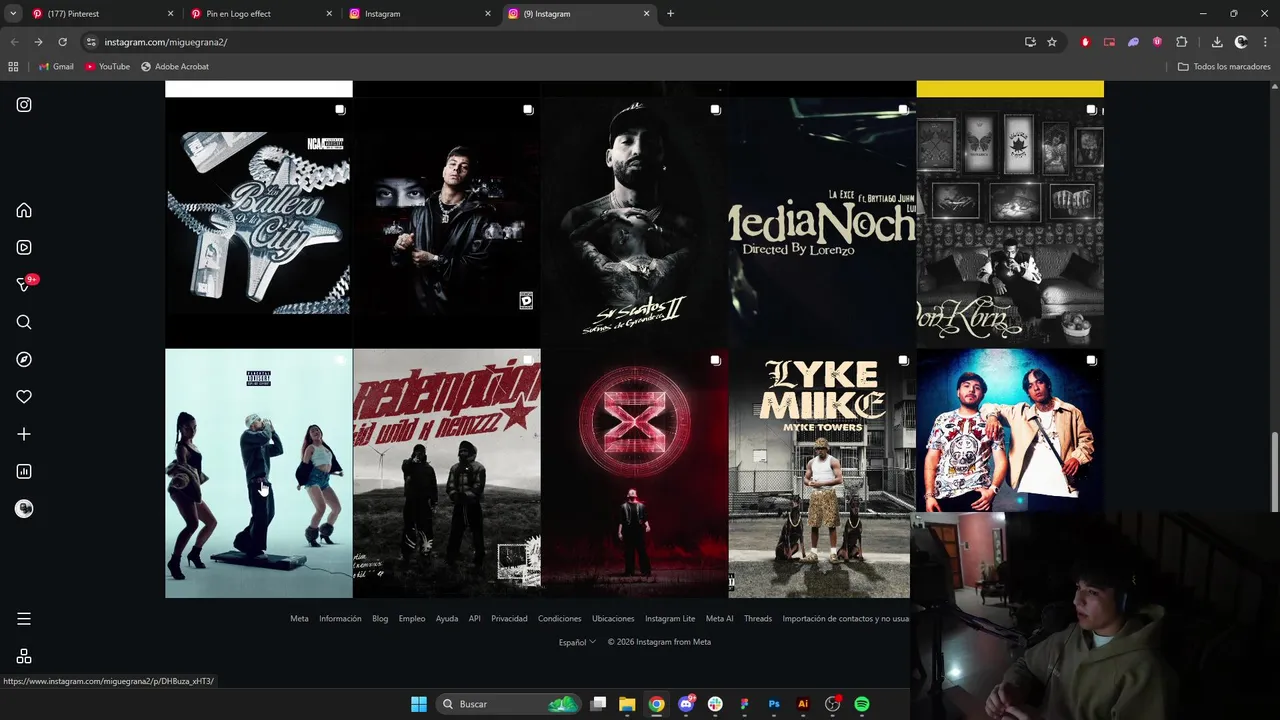Switch to the (177) Pinterest tab
Image resolution: width=1280 pixels, height=720 pixels.
click(103, 14)
